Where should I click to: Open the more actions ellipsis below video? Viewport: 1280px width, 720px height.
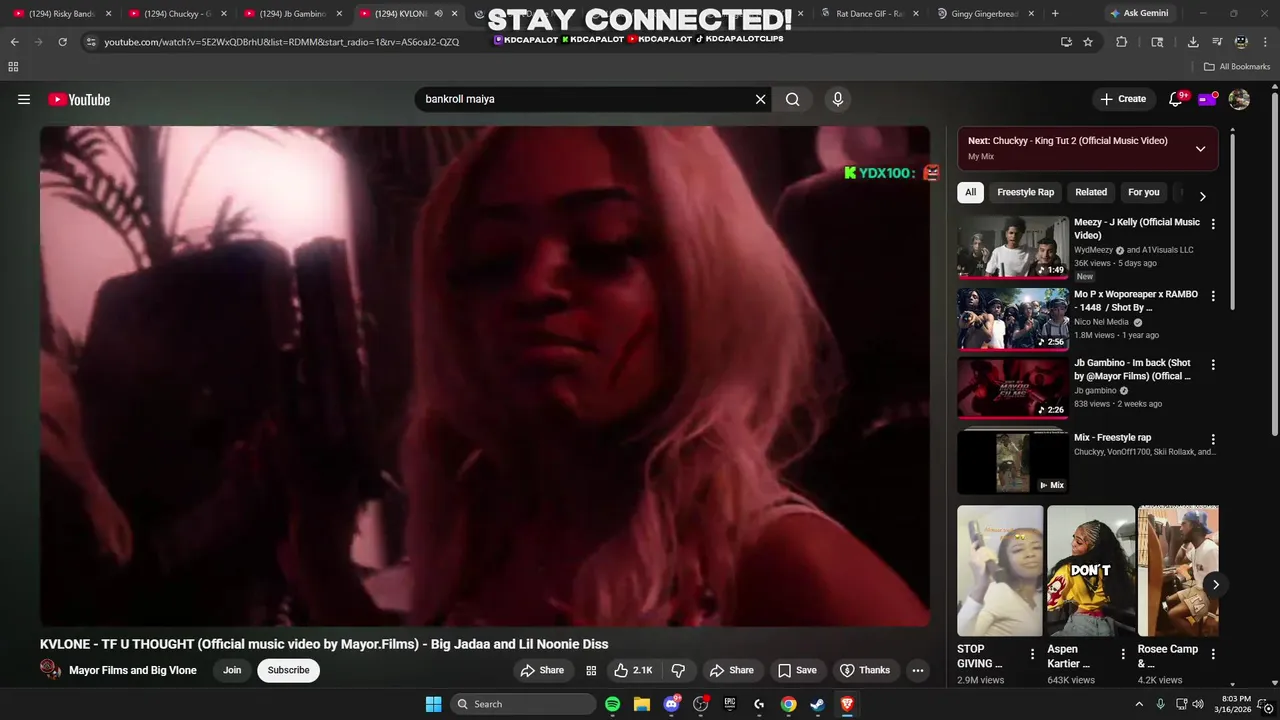click(917, 670)
